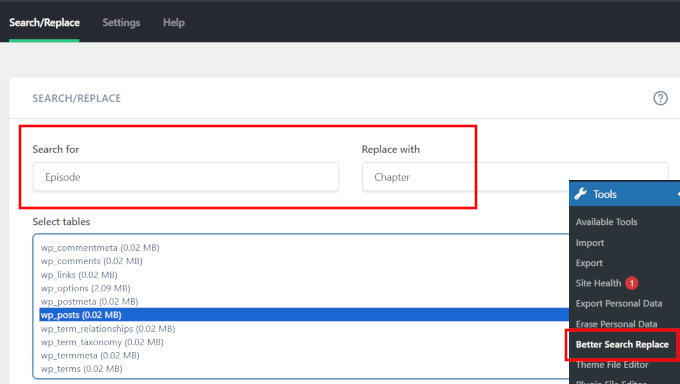The height and width of the screenshot is (384, 680).
Task: Select the wp_links table
Action: tap(79, 275)
